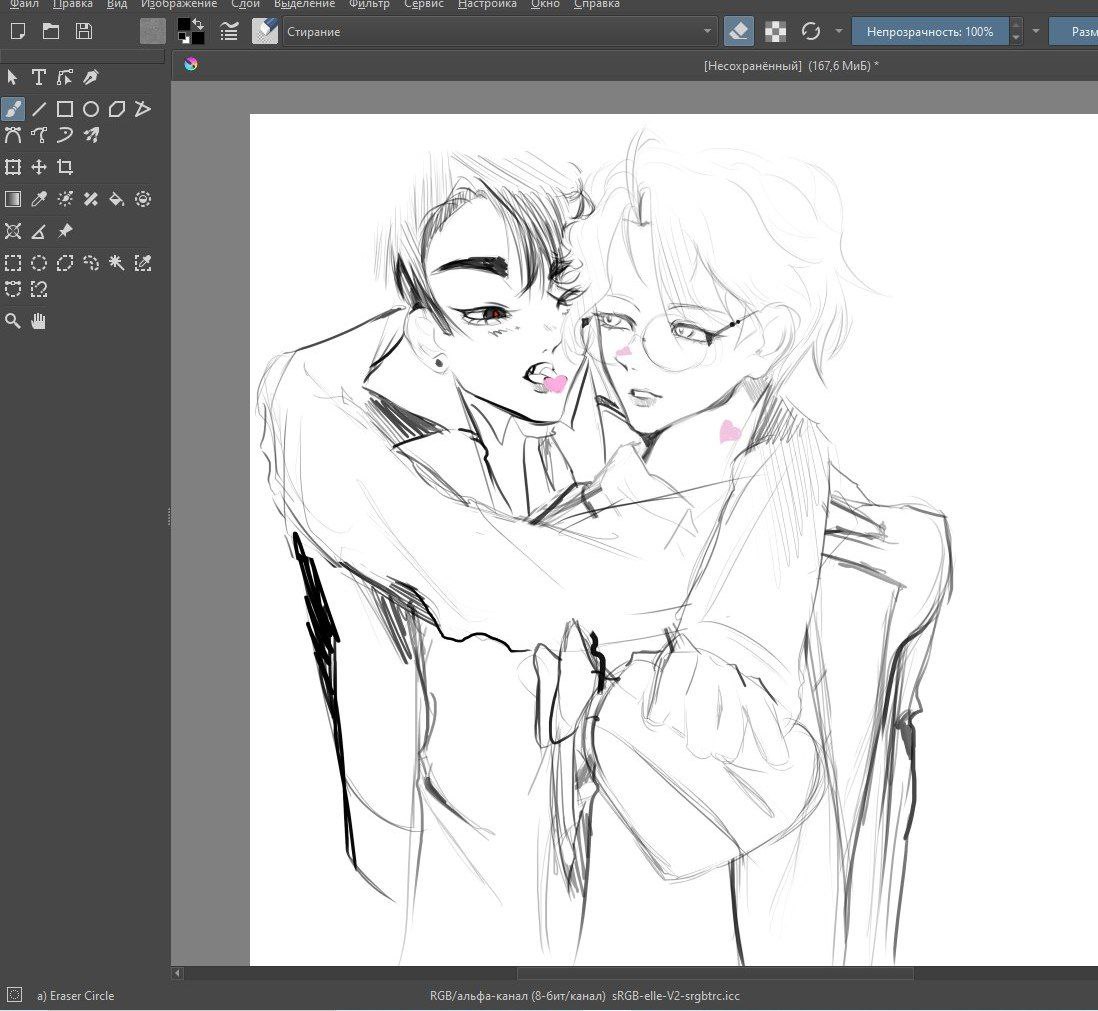Select the Polyline tool

pos(143,109)
